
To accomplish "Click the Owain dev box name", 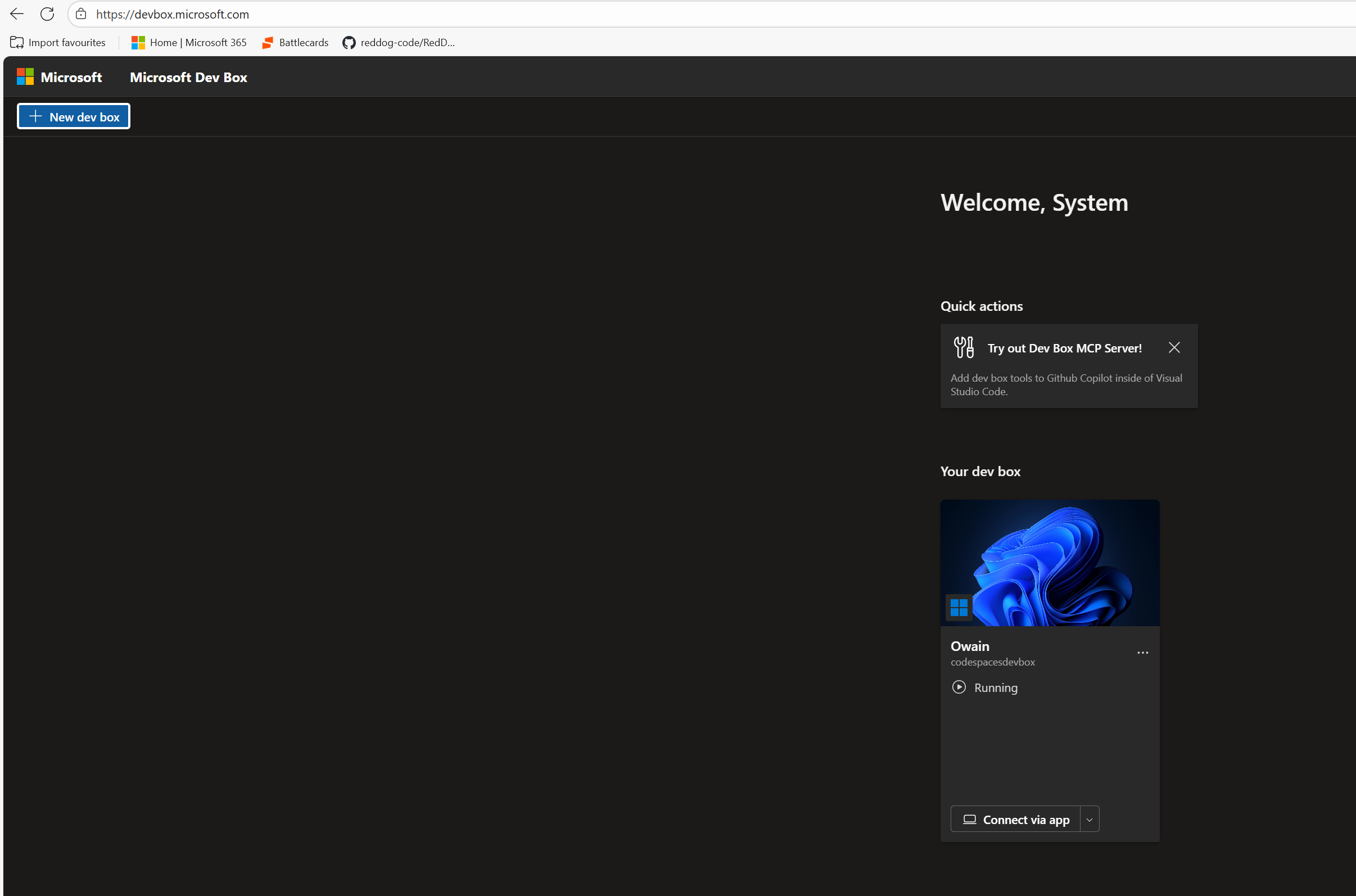I will pyautogui.click(x=970, y=646).
